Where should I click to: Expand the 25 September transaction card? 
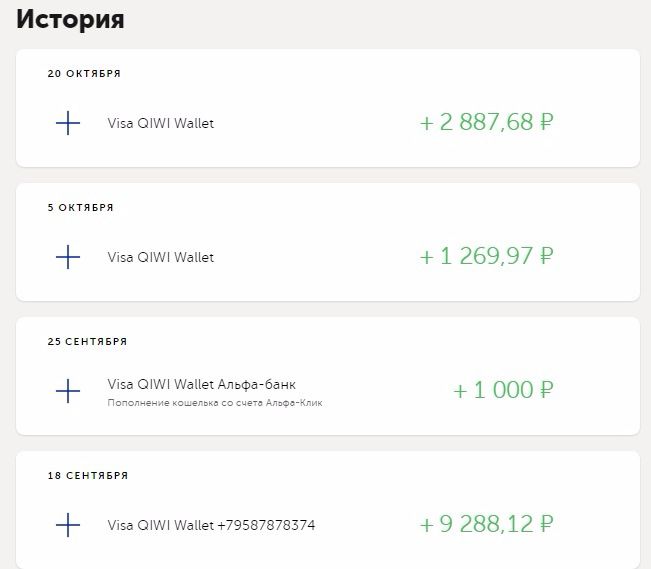(328, 376)
